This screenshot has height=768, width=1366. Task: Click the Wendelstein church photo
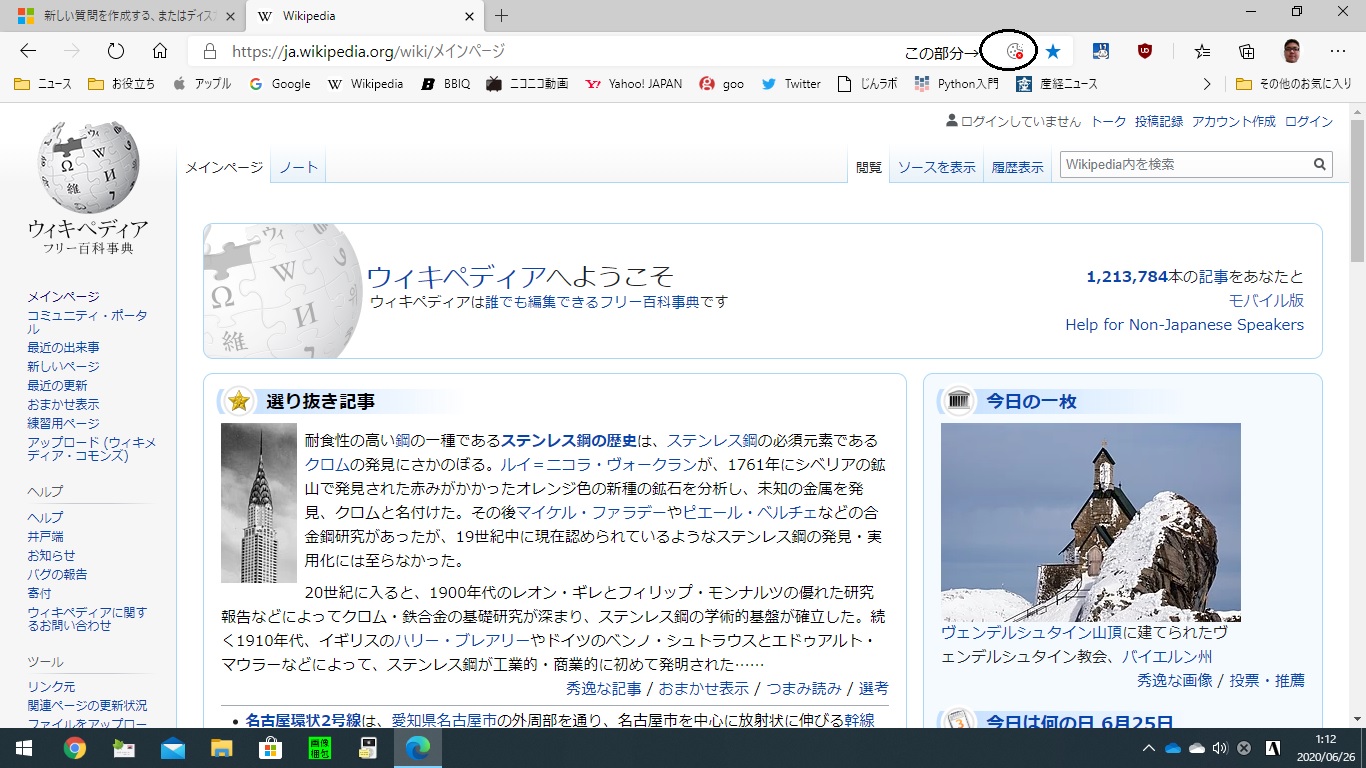click(x=1091, y=522)
